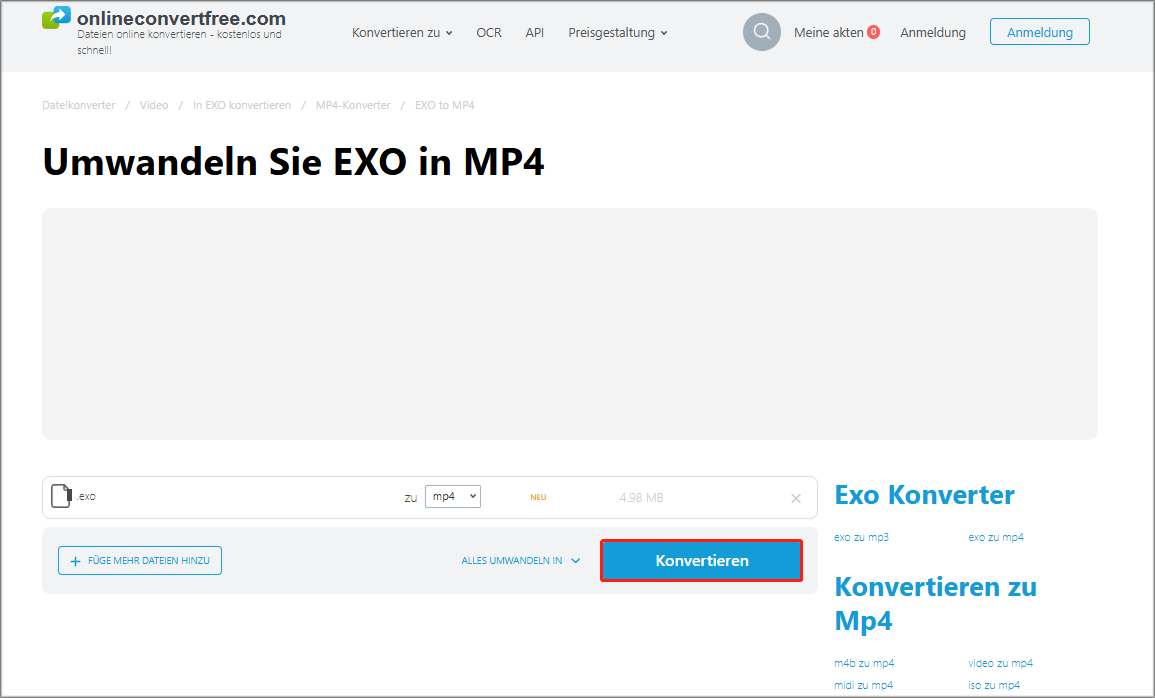Click the Video breadcrumb link
This screenshot has width=1155, height=698.
coord(153,104)
